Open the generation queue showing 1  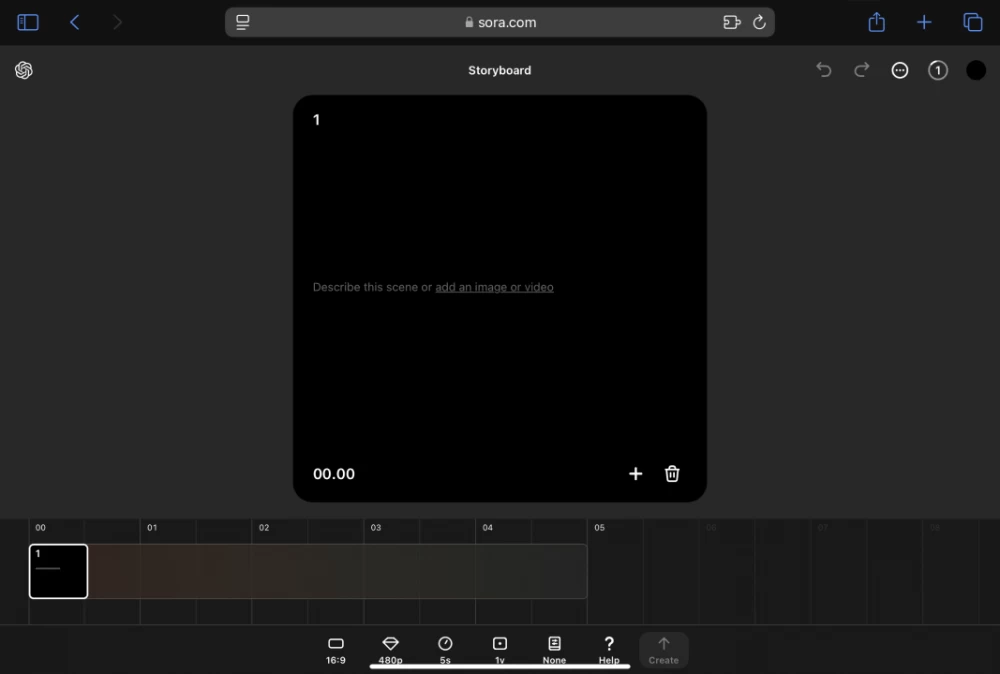tap(937, 70)
